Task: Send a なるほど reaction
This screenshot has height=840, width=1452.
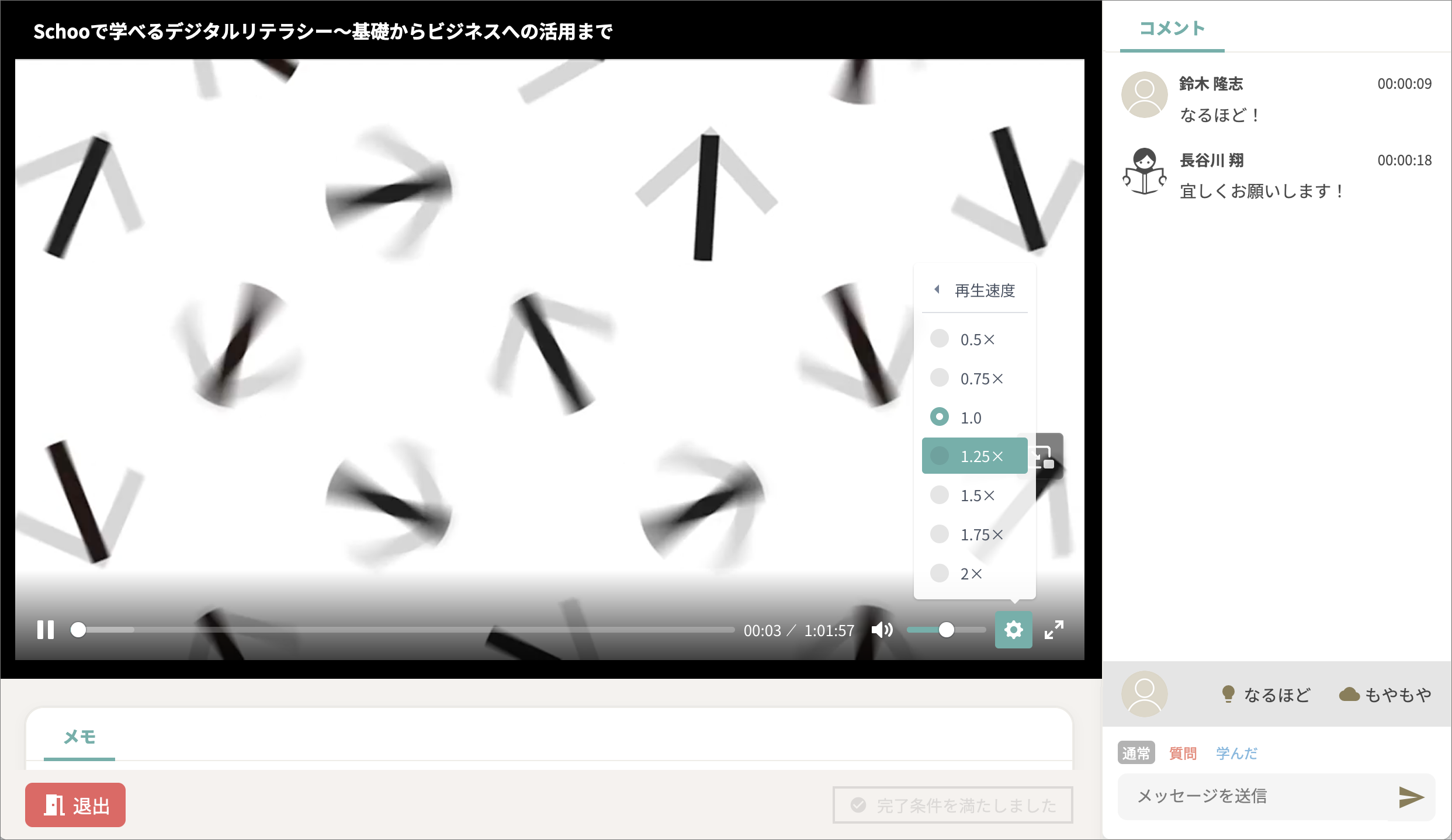Action: click(1266, 695)
